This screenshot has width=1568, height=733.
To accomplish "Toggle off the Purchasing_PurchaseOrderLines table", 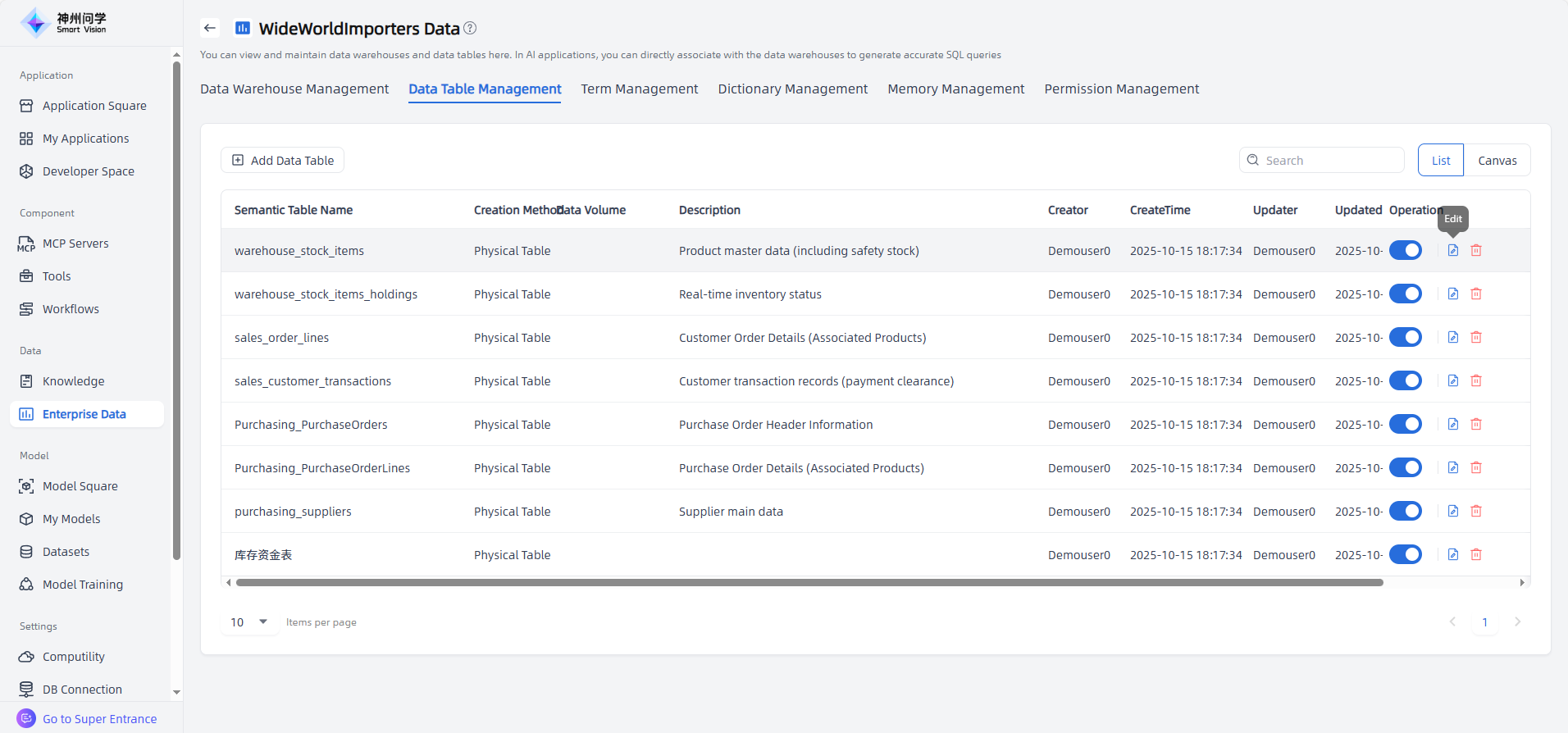I will 1405,468.
